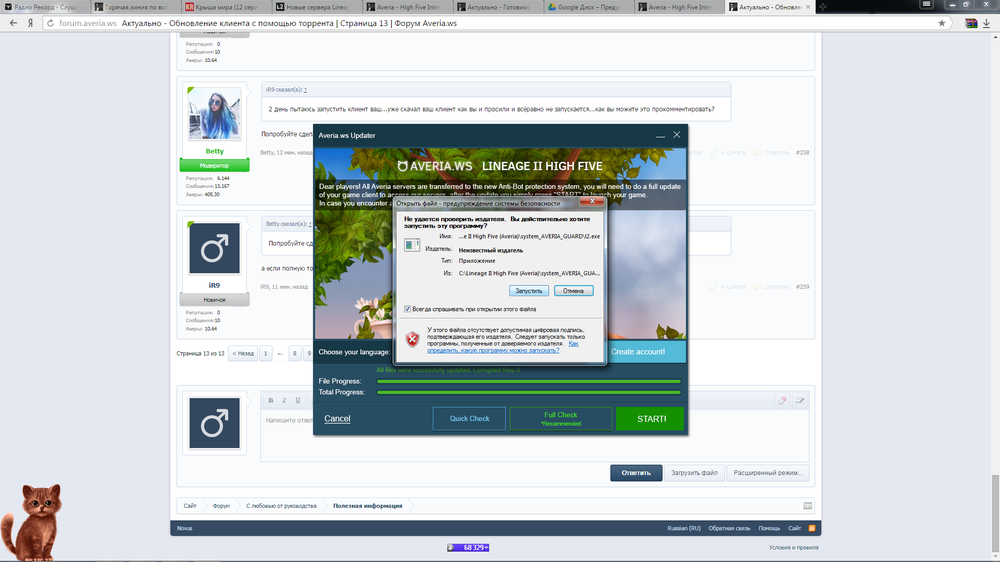Click Запустить to run the program

coord(528,291)
